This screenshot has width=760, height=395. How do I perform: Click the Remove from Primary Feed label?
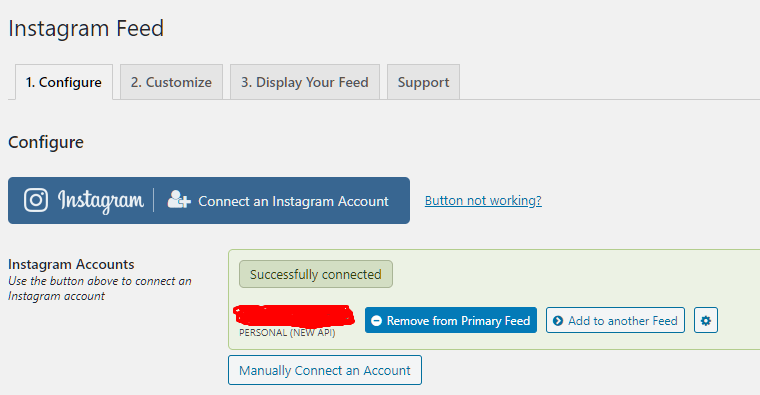(458, 321)
